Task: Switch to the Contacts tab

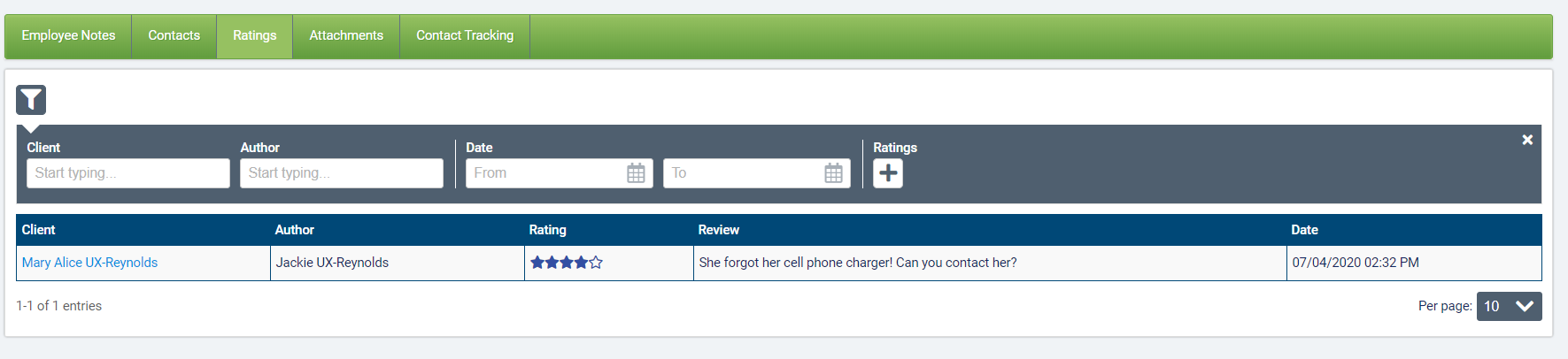Action: click(x=174, y=35)
